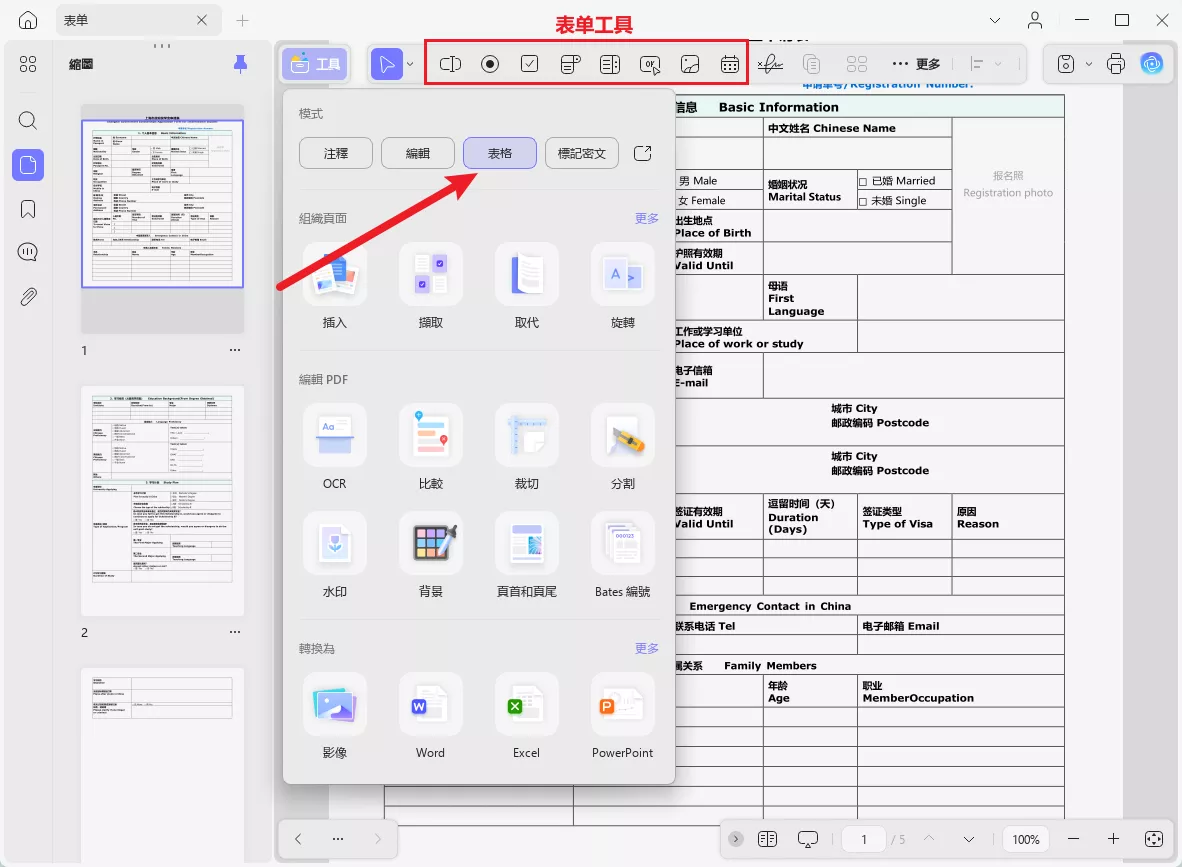1182x867 pixels.
Task: Open the mode panel pop-out icon
Action: click(x=642, y=153)
